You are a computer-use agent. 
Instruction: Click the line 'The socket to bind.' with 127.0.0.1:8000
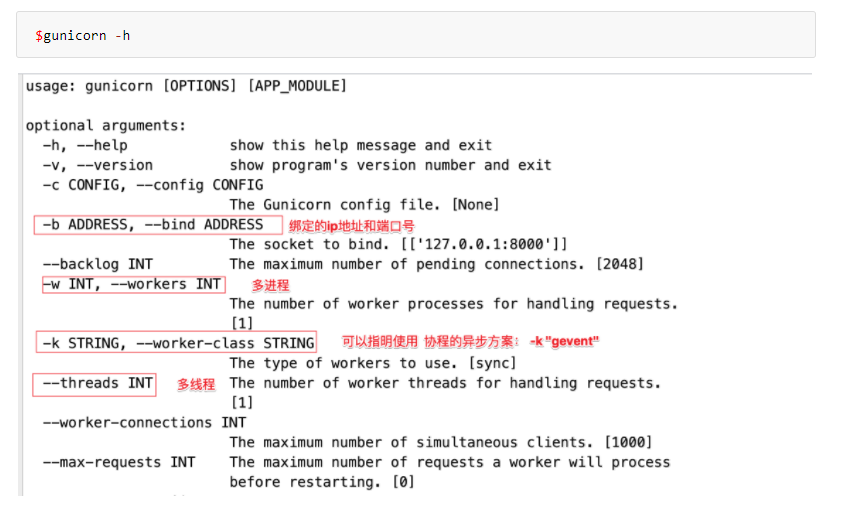click(x=398, y=244)
